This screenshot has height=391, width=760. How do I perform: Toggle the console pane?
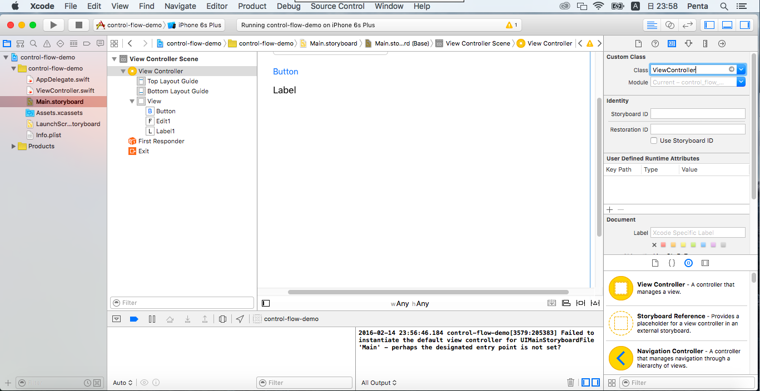(x=595, y=382)
